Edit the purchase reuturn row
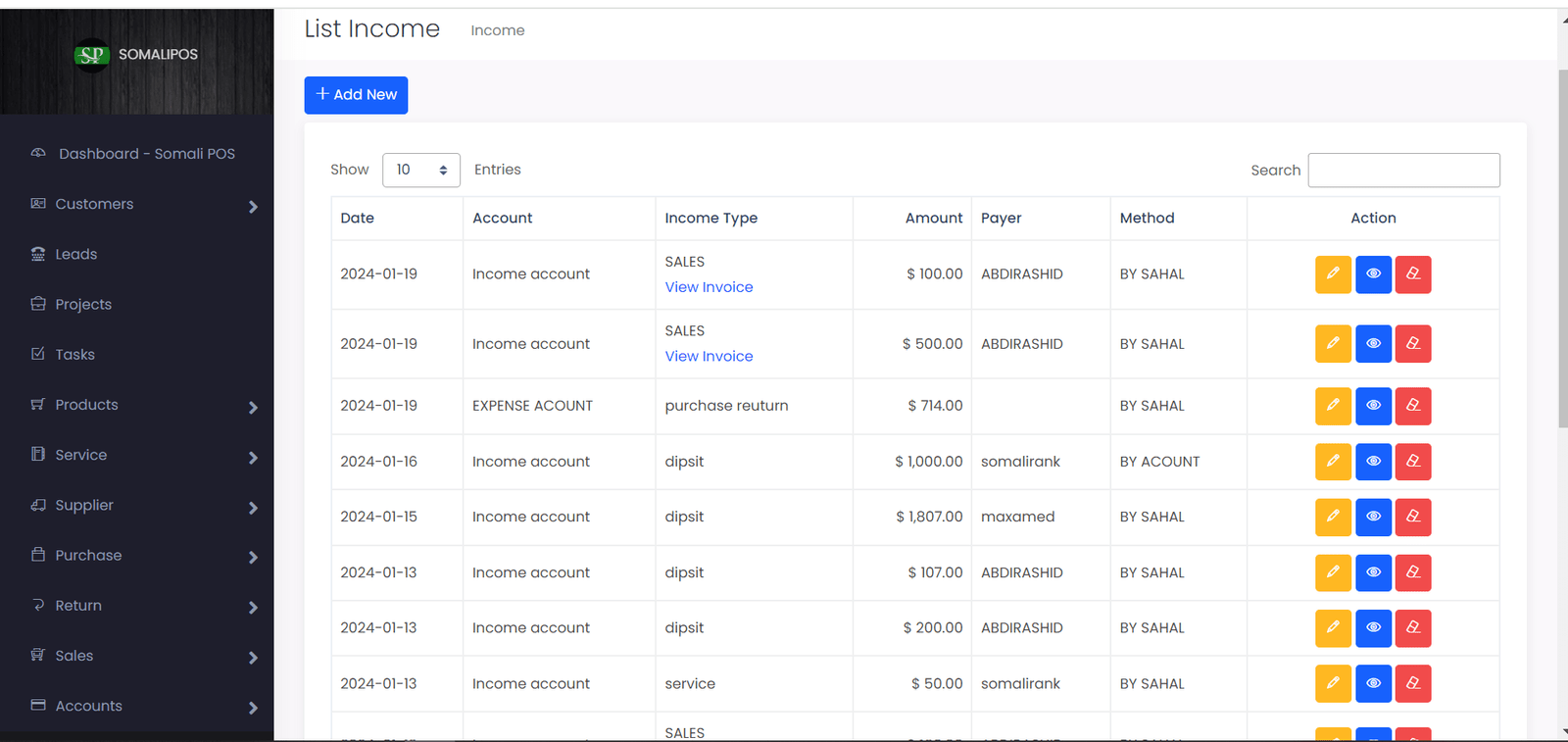The width and height of the screenshot is (1568, 742). coord(1333,406)
